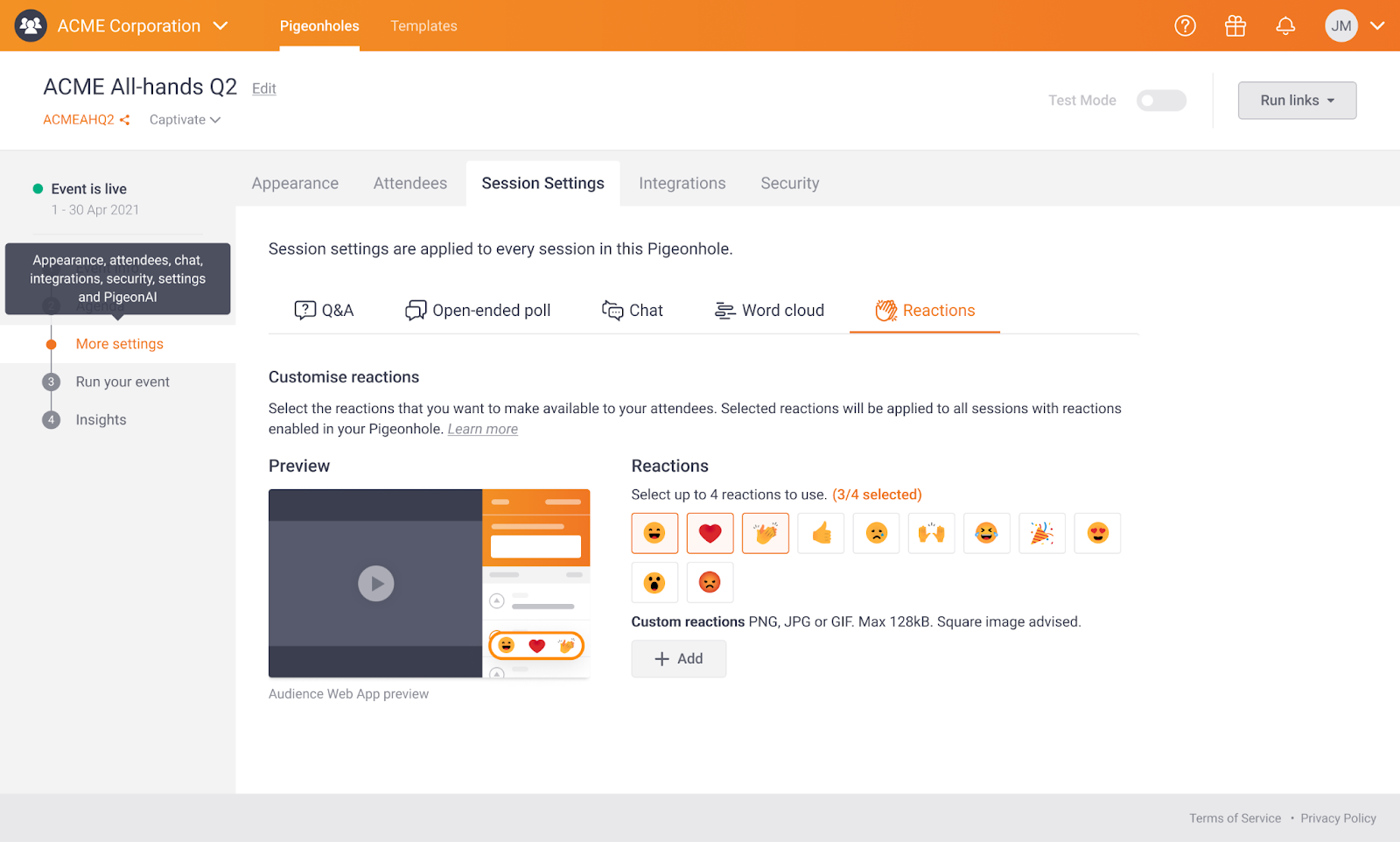The height and width of the screenshot is (842, 1400).
Task: Click the gift box icon
Action: pos(1235,26)
